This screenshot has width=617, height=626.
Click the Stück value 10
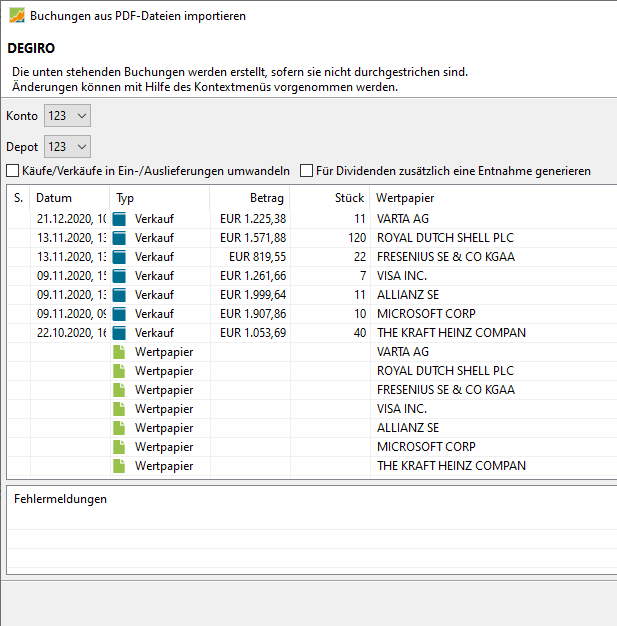tap(360, 314)
